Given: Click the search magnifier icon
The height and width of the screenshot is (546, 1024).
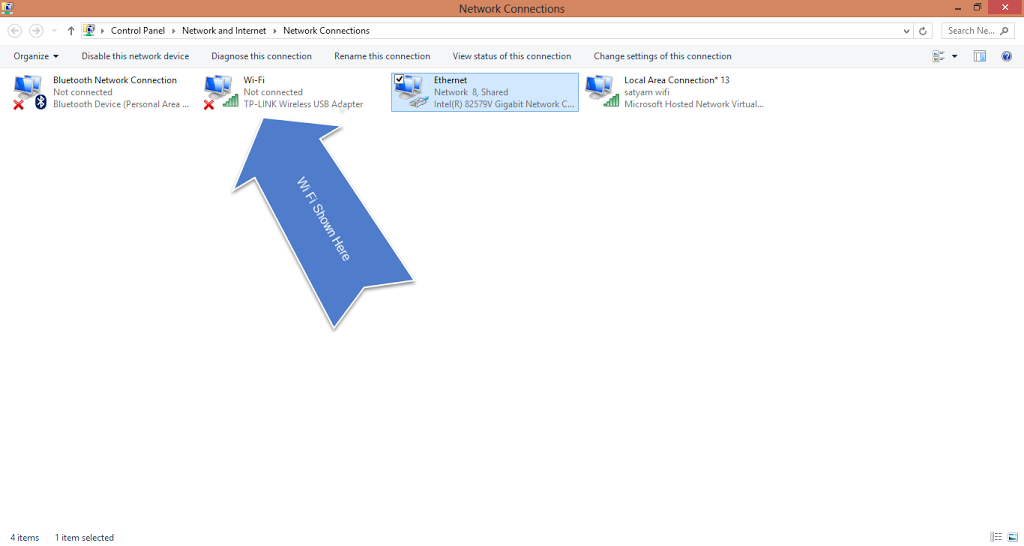Looking at the screenshot, I should point(1004,31).
